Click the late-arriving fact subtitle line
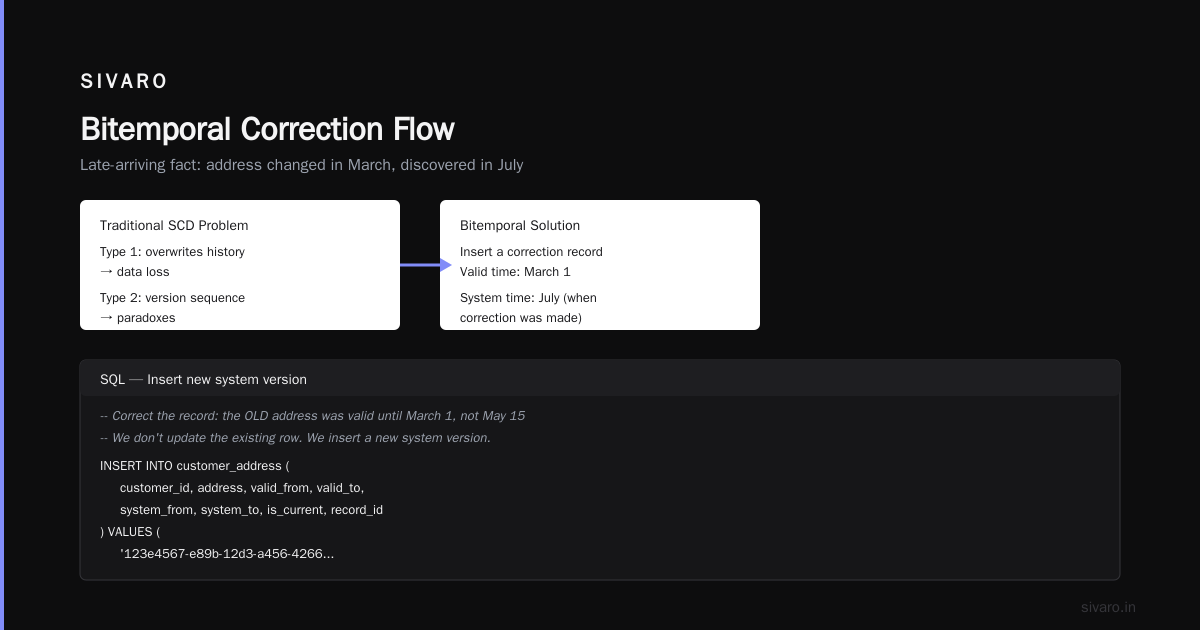1200x630 pixels. coord(301,165)
